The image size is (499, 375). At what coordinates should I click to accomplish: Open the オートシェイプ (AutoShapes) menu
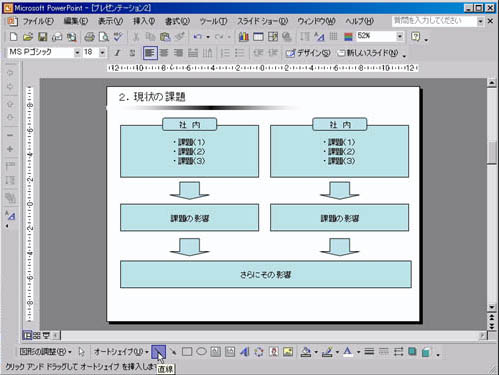121,352
